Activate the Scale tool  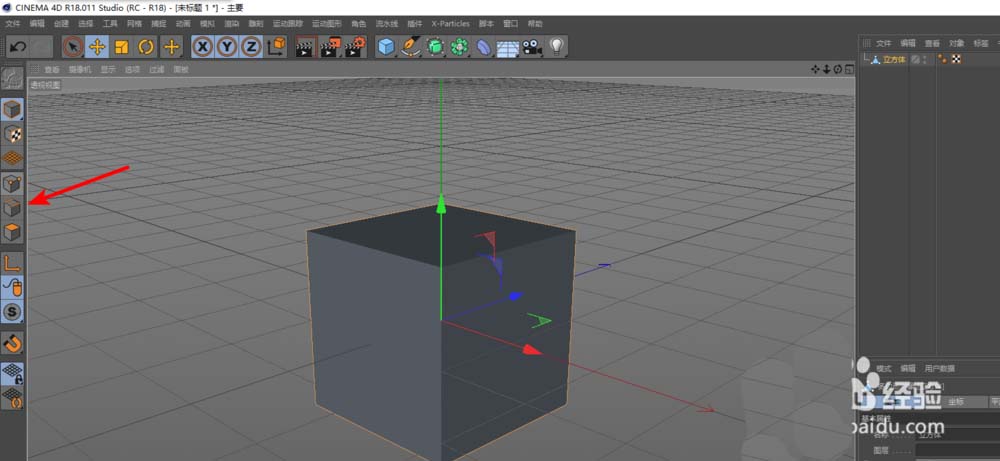pyautogui.click(x=122, y=46)
